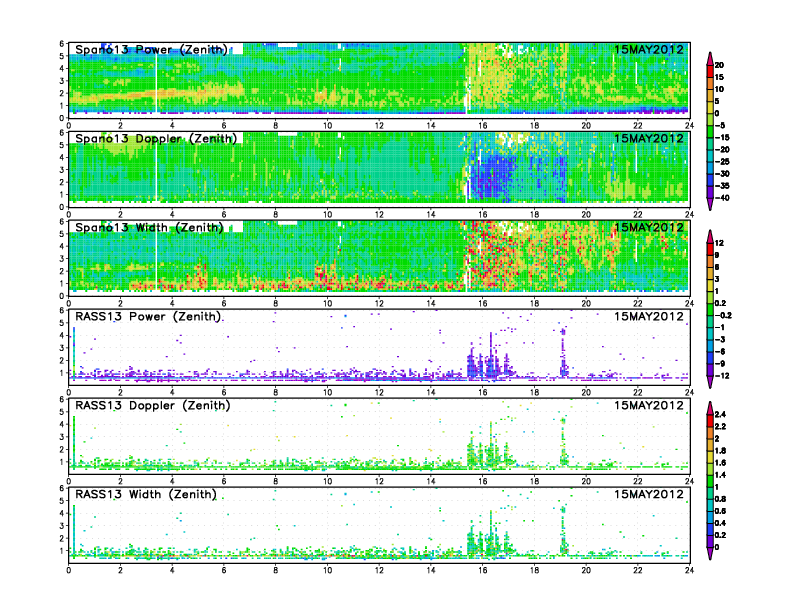The width and height of the screenshot is (792, 612).
Task: Click the 2.2 label on the bottom colorbar
Action: click(720, 426)
